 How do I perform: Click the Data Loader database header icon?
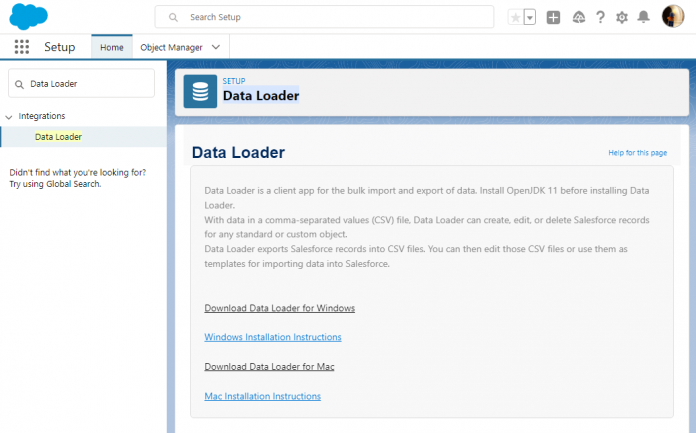coord(200,91)
